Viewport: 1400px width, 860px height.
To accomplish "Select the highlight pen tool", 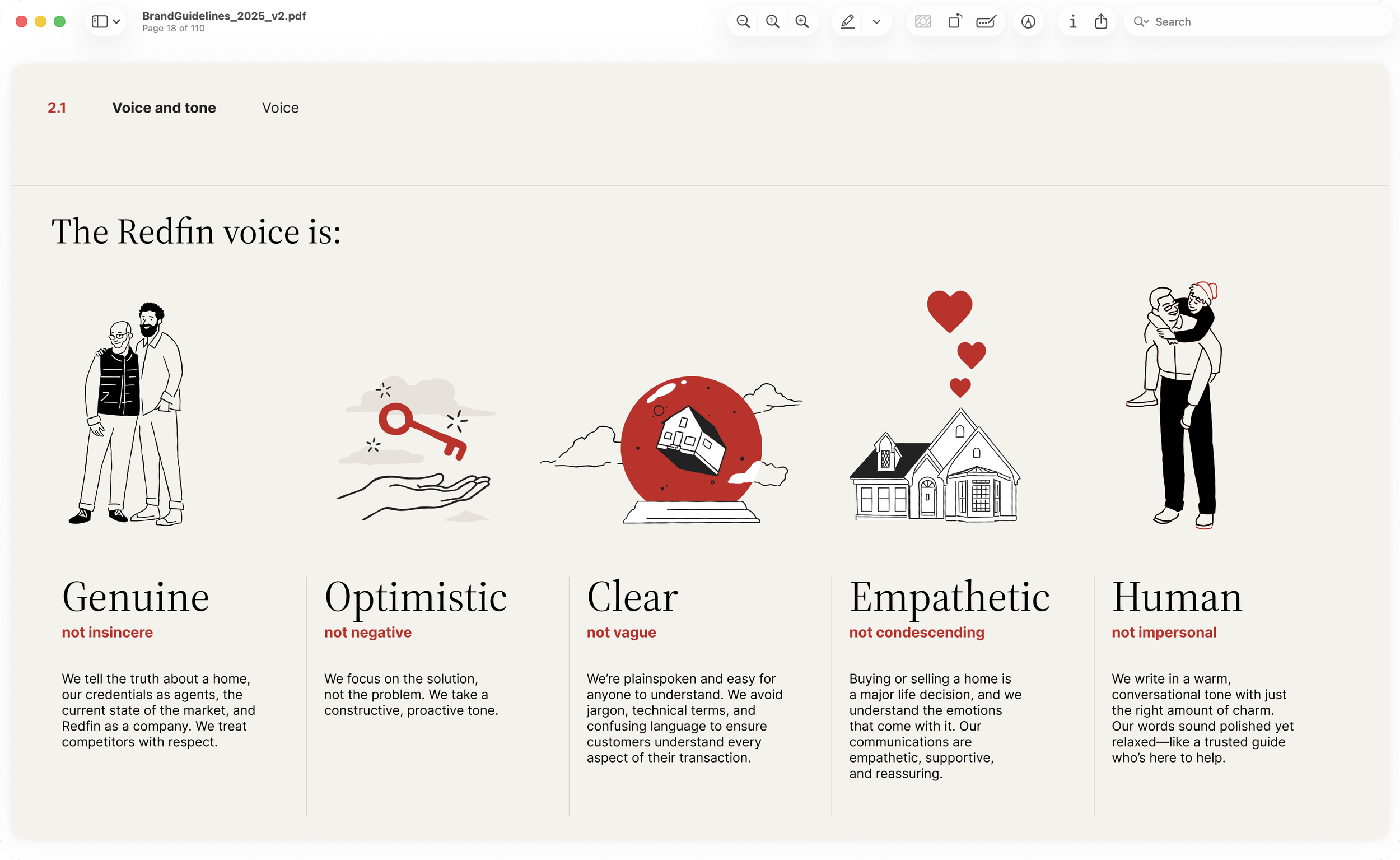I will tap(847, 22).
